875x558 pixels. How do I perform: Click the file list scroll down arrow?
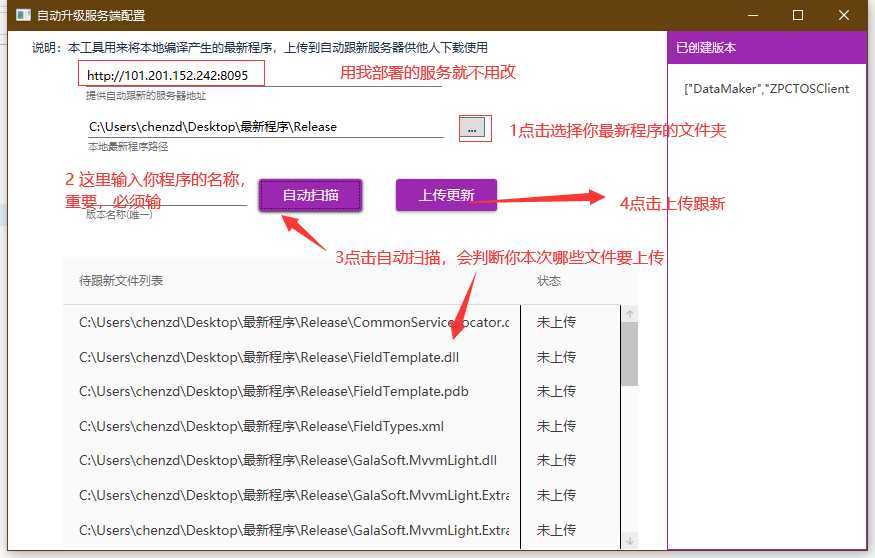pos(629,540)
